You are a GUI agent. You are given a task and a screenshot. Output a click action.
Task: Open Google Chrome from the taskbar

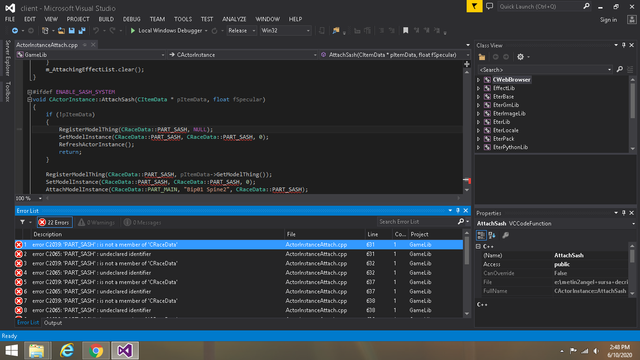point(96,351)
